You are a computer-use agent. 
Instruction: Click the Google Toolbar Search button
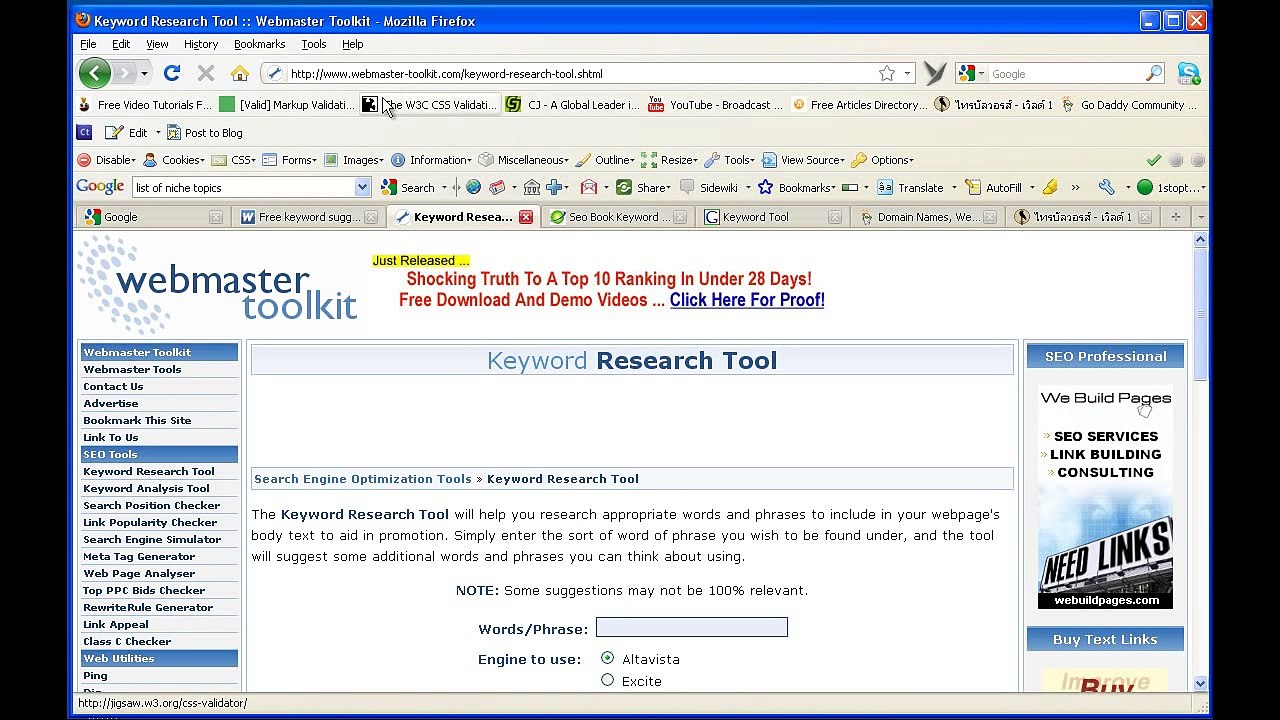409,187
